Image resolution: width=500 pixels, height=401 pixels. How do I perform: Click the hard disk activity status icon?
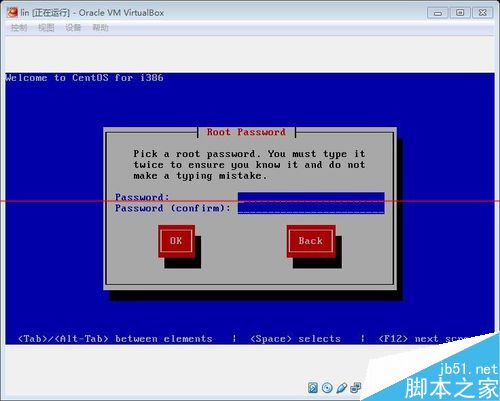coord(313,388)
